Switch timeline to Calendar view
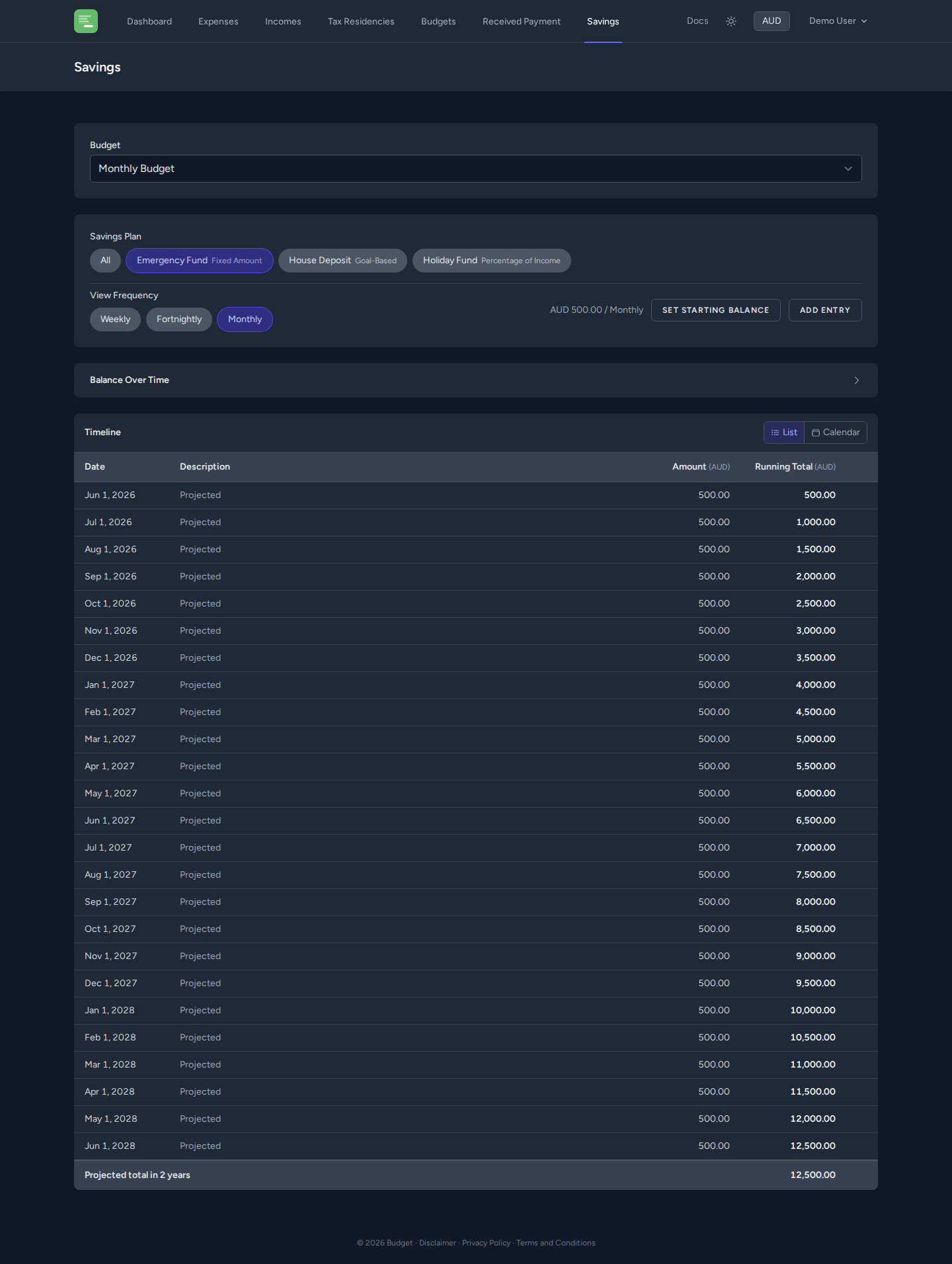952x1264 pixels. (x=836, y=433)
